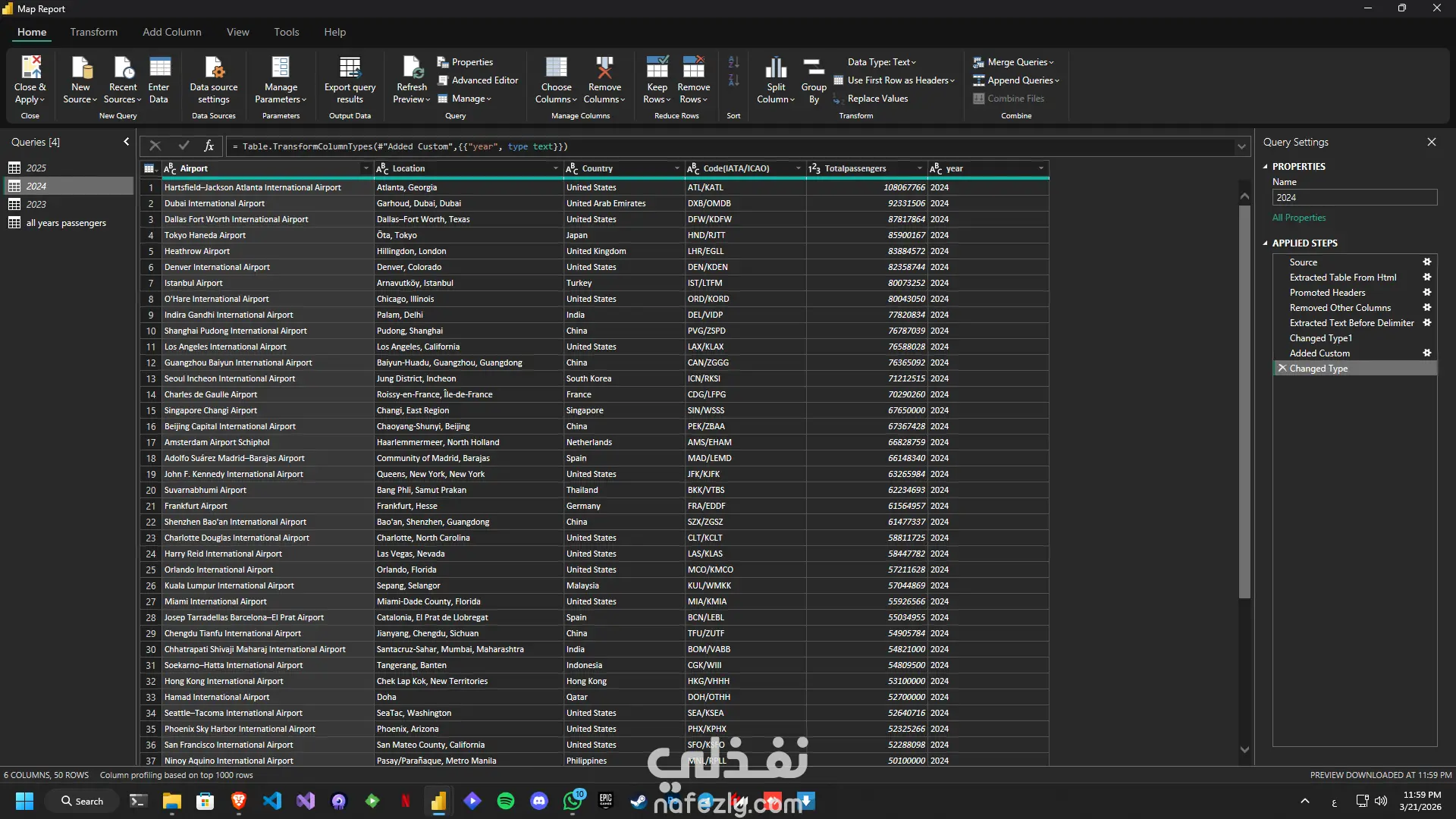Image resolution: width=1456 pixels, height=819 pixels.
Task: Delete the Changed Type applied step
Action: [x=1282, y=369]
